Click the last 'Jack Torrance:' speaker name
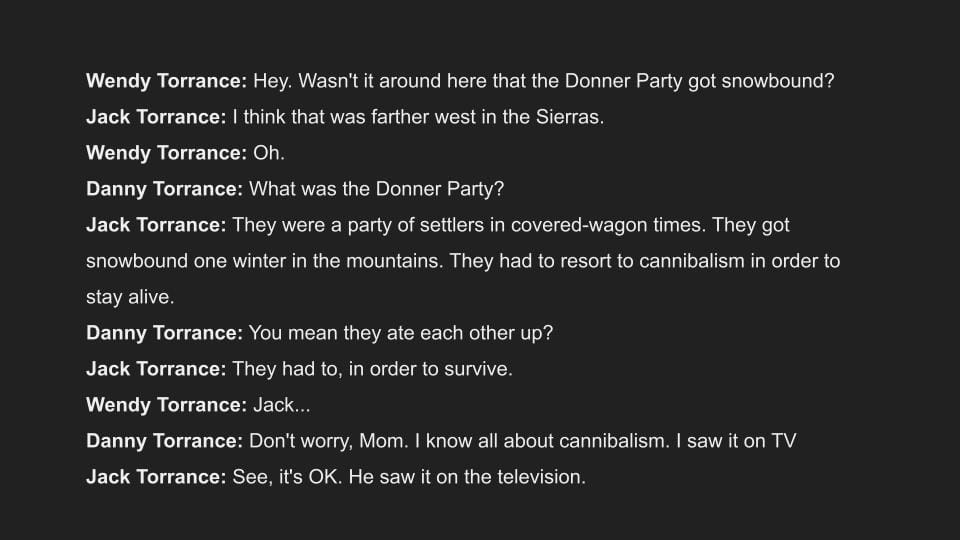Image resolution: width=960 pixels, height=540 pixels. click(156, 478)
